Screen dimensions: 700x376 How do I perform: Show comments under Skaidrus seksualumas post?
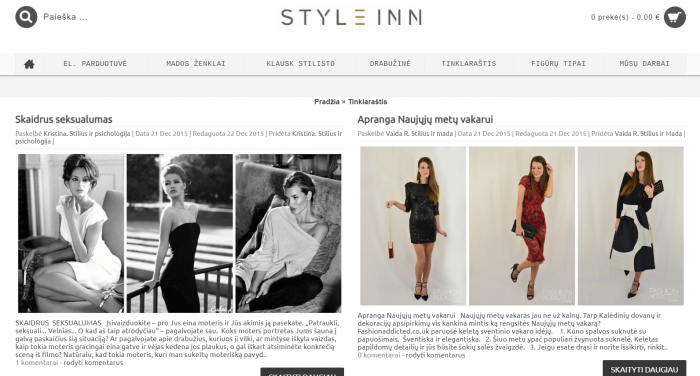click(93, 363)
